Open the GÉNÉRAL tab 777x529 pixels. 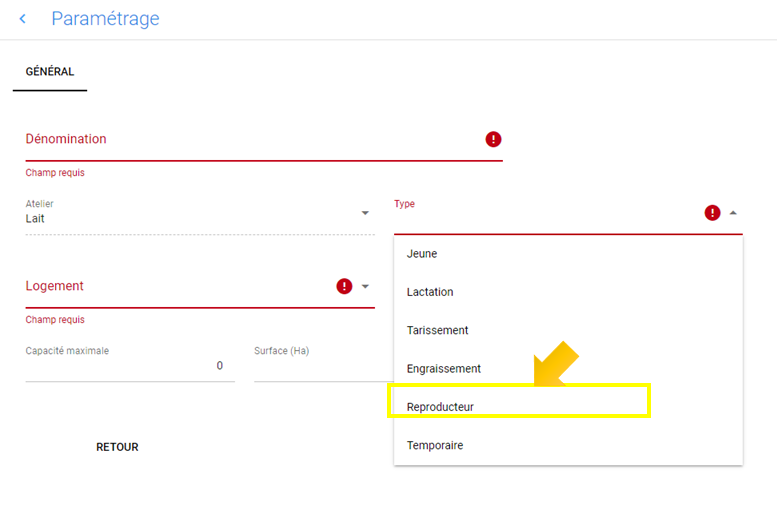pos(50,72)
